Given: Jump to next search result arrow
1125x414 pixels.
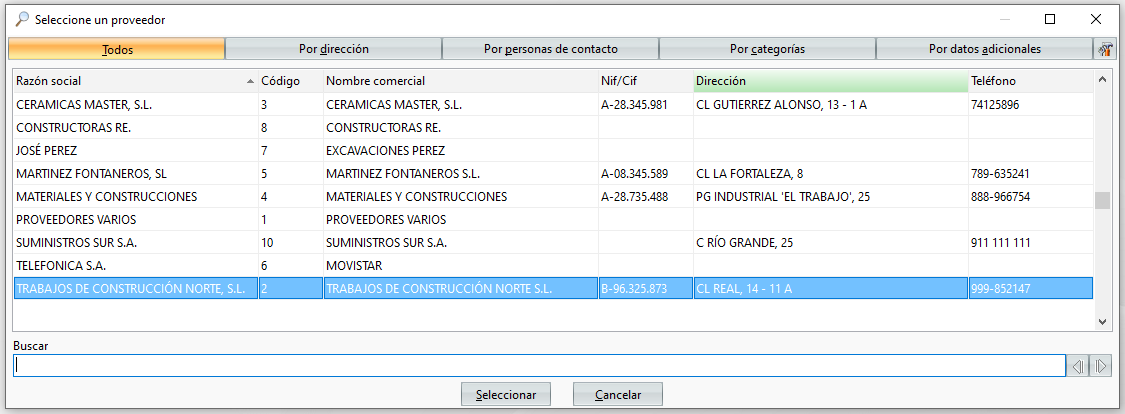Looking at the screenshot, I should coord(1101,367).
